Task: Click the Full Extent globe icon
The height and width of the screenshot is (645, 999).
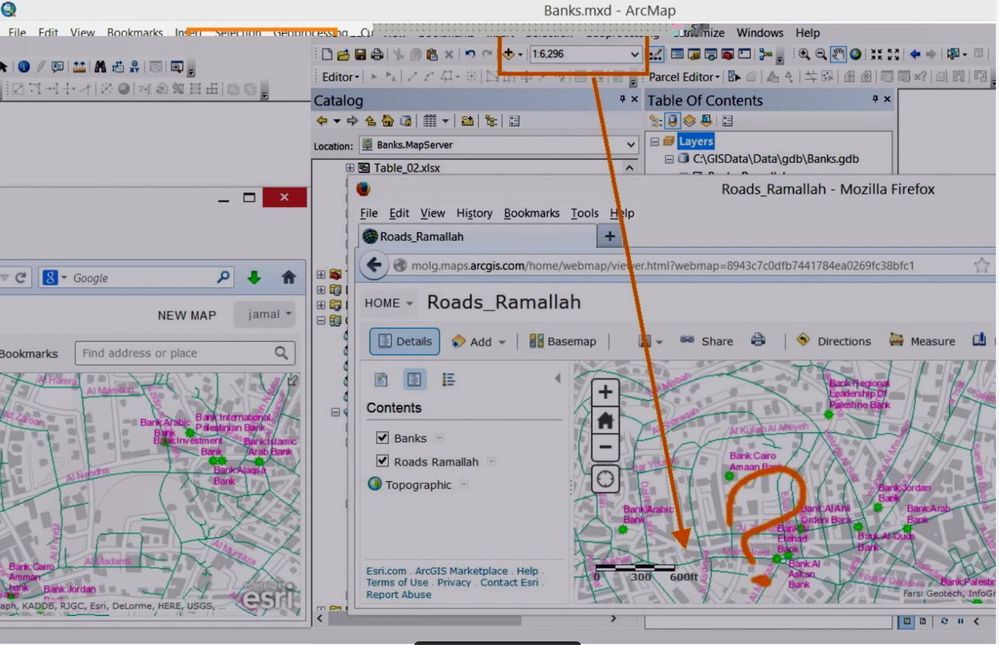Action: [856, 54]
